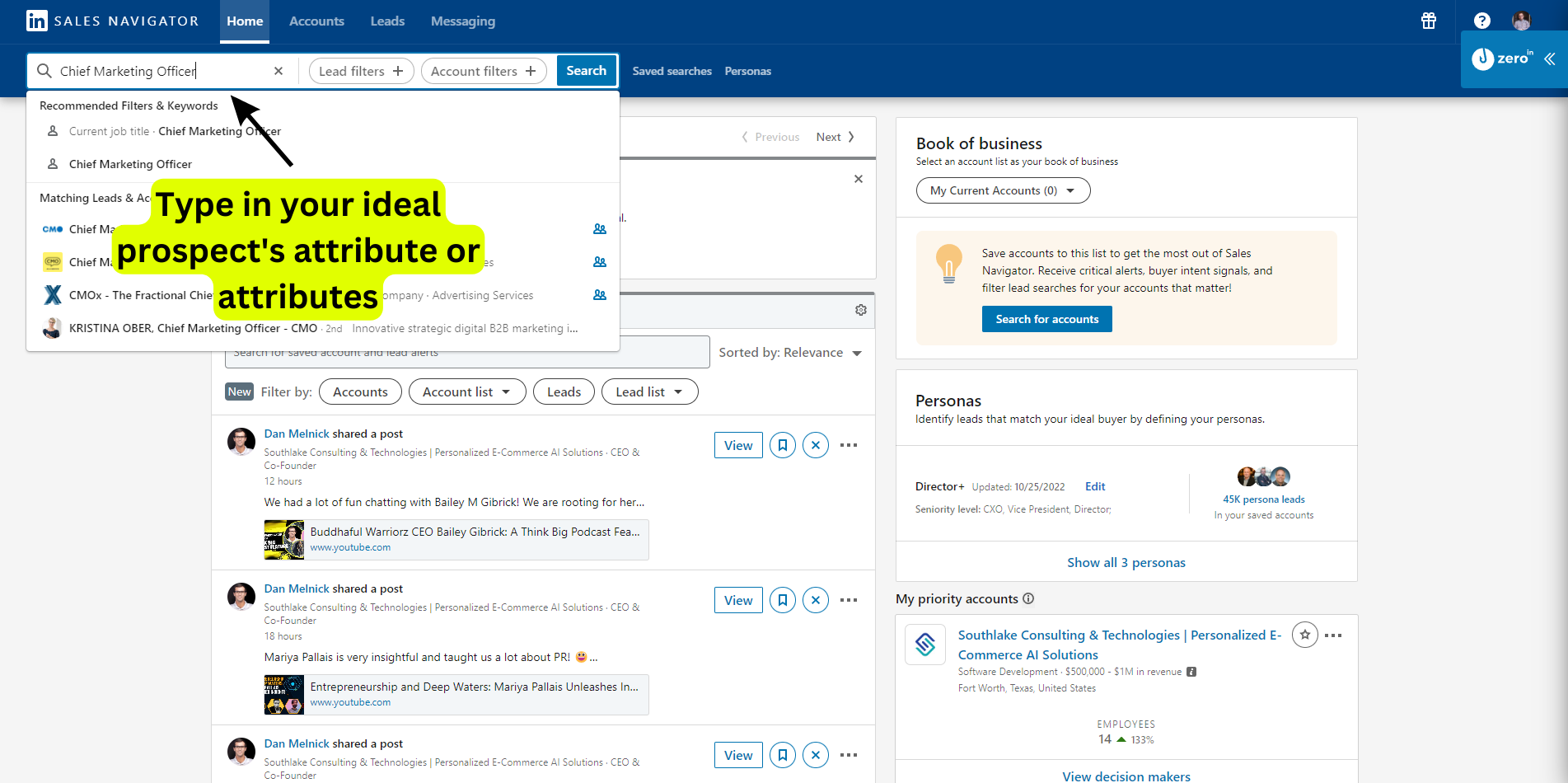The image size is (1568, 783).
Task: Open the Lead list filter dropdown
Action: tap(650, 392)
